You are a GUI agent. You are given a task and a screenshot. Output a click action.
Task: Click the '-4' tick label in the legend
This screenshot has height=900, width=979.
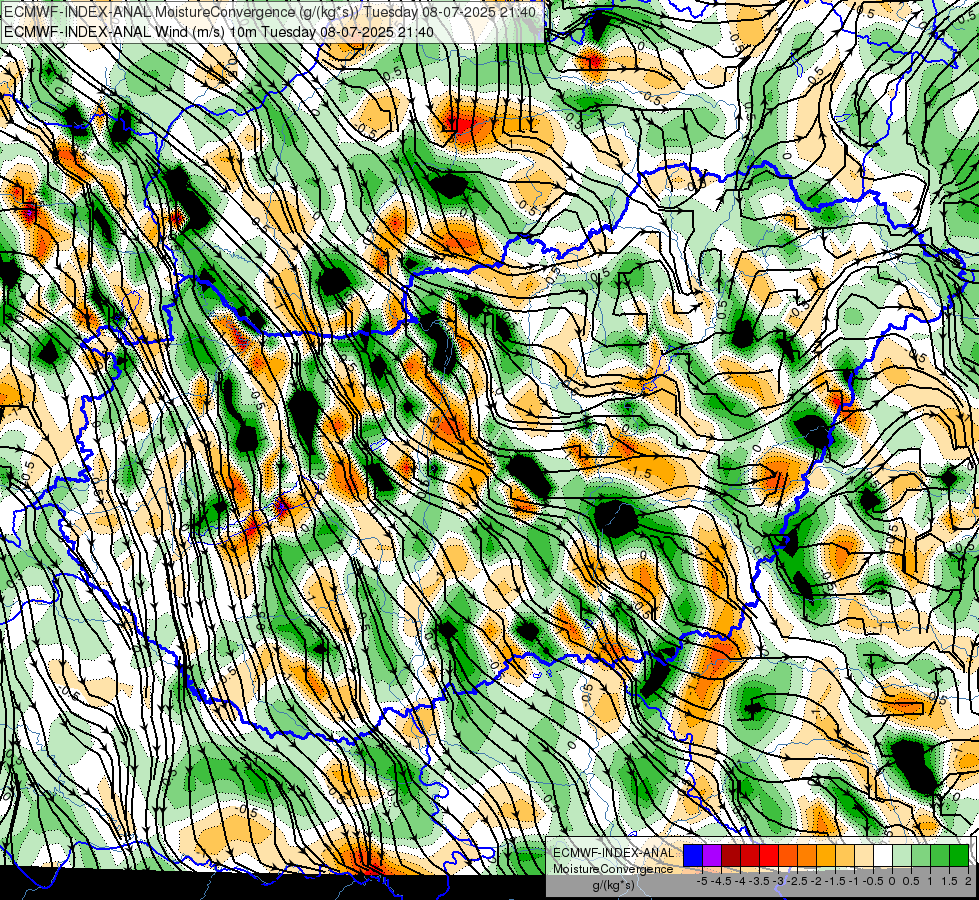click(x=740, y=881)
